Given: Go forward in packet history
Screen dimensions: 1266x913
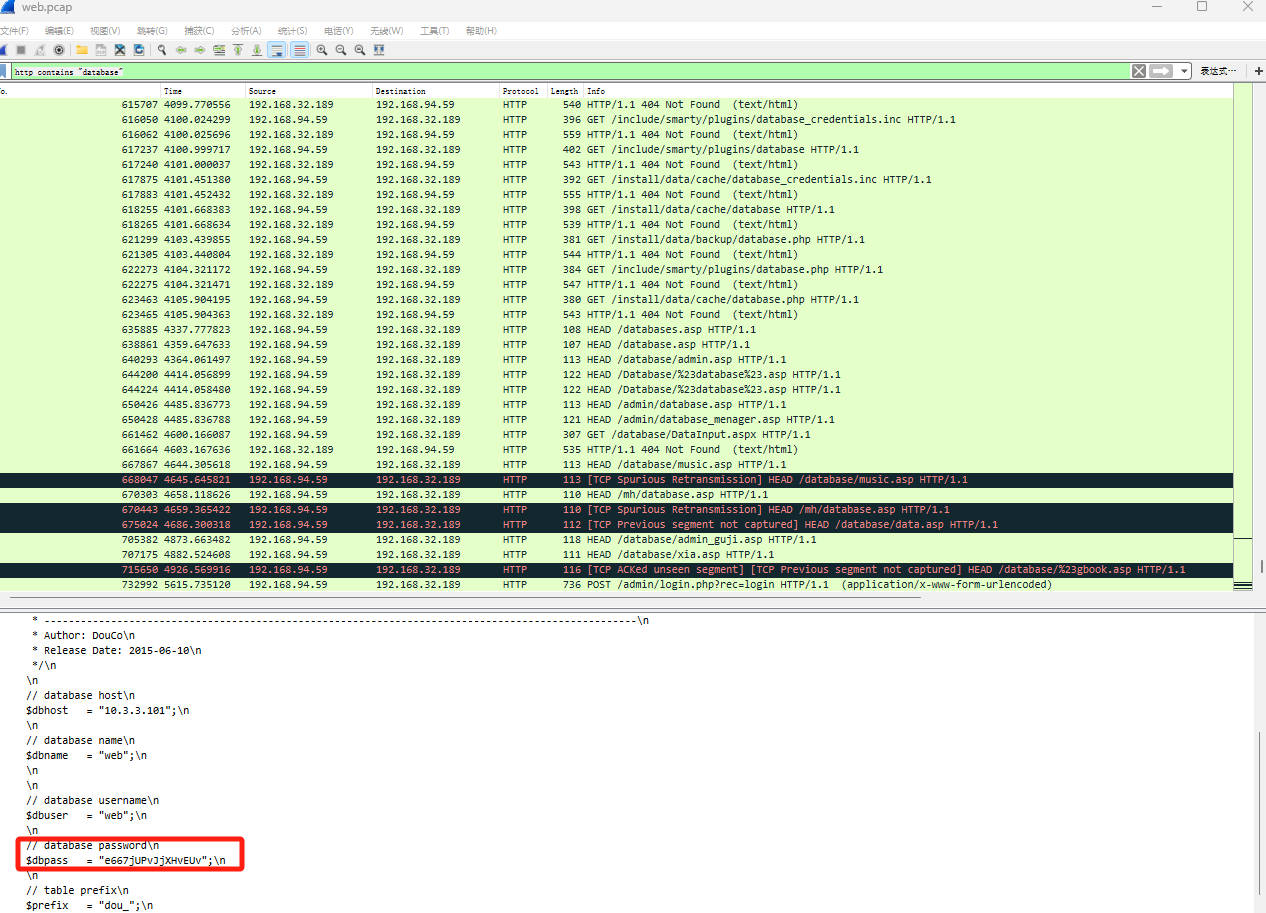Looking at the screenshot, I should click(x=200, y=50).
